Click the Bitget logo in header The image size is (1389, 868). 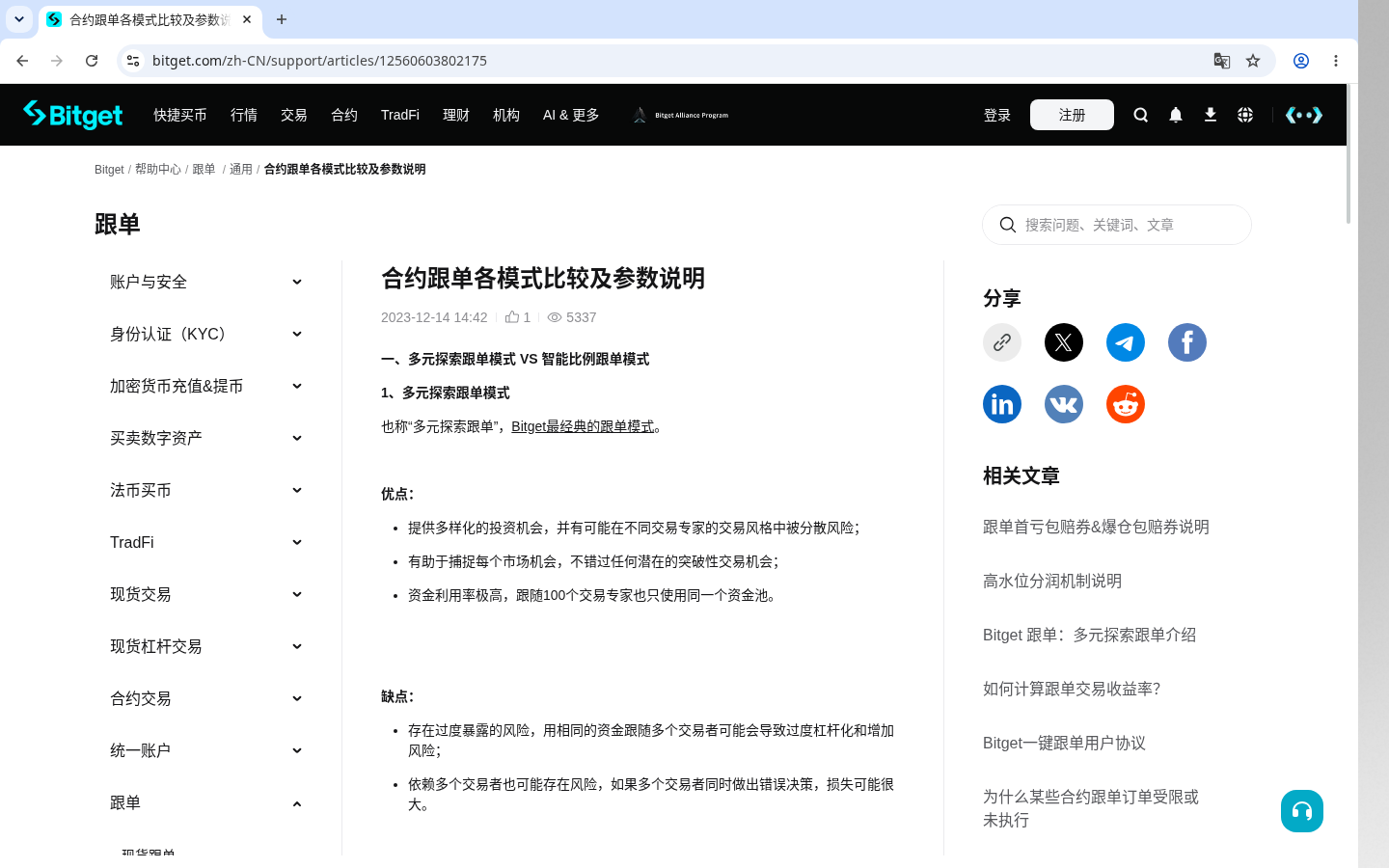[x=73, y=115]
